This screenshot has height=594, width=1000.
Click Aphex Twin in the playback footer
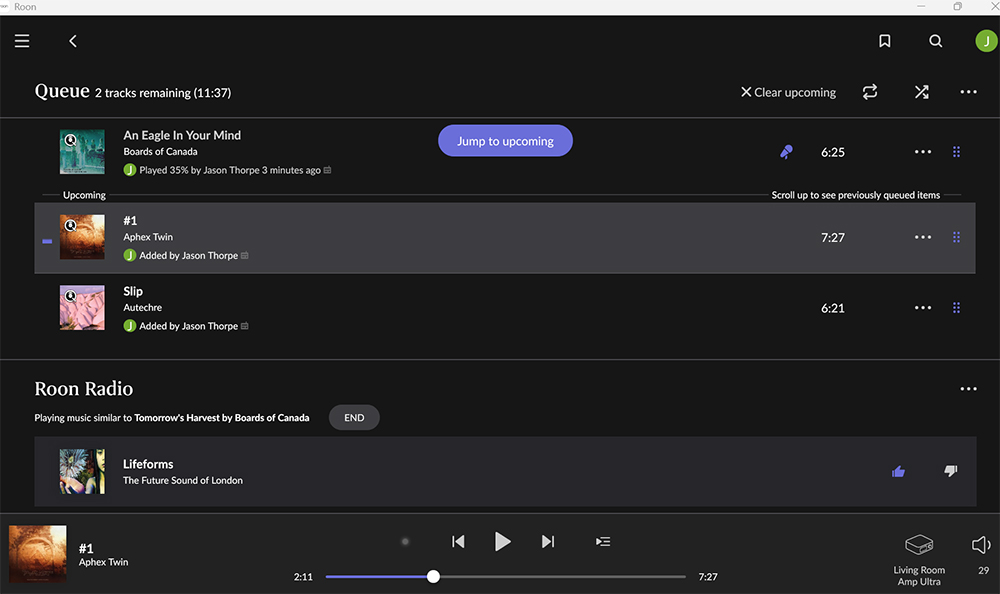(x=103, y=562)
